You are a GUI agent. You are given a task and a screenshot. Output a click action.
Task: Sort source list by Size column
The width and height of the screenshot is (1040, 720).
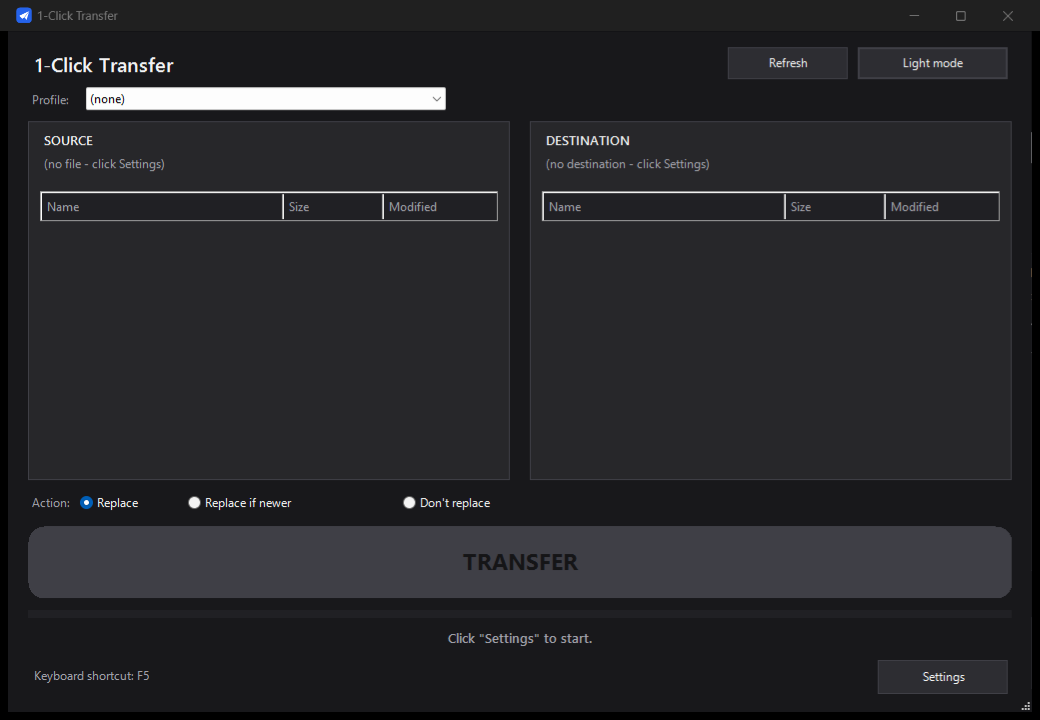(333, 207)
